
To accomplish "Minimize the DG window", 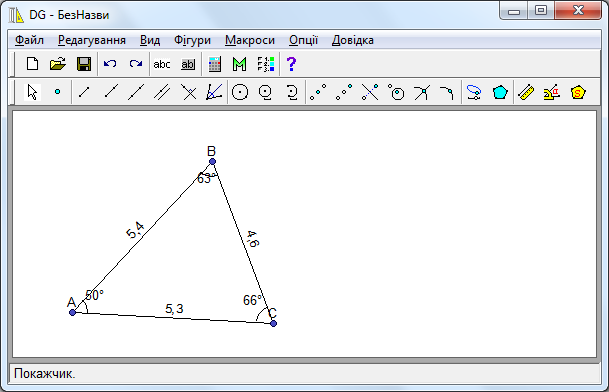I will pos(514,10).
